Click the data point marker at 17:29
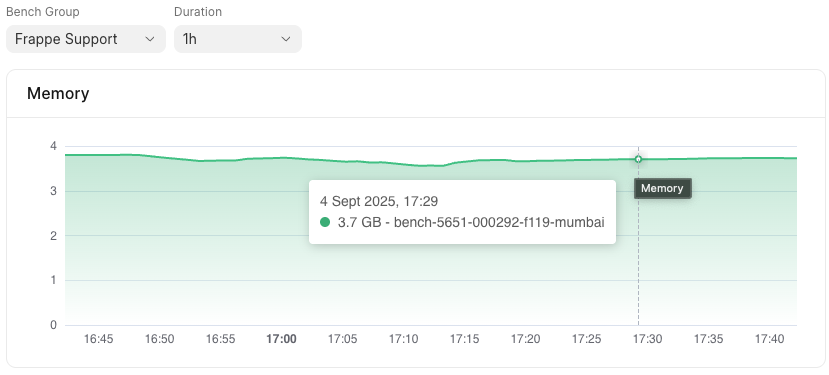The width and height of the screenshot is (829, 375). pos(638,159)
